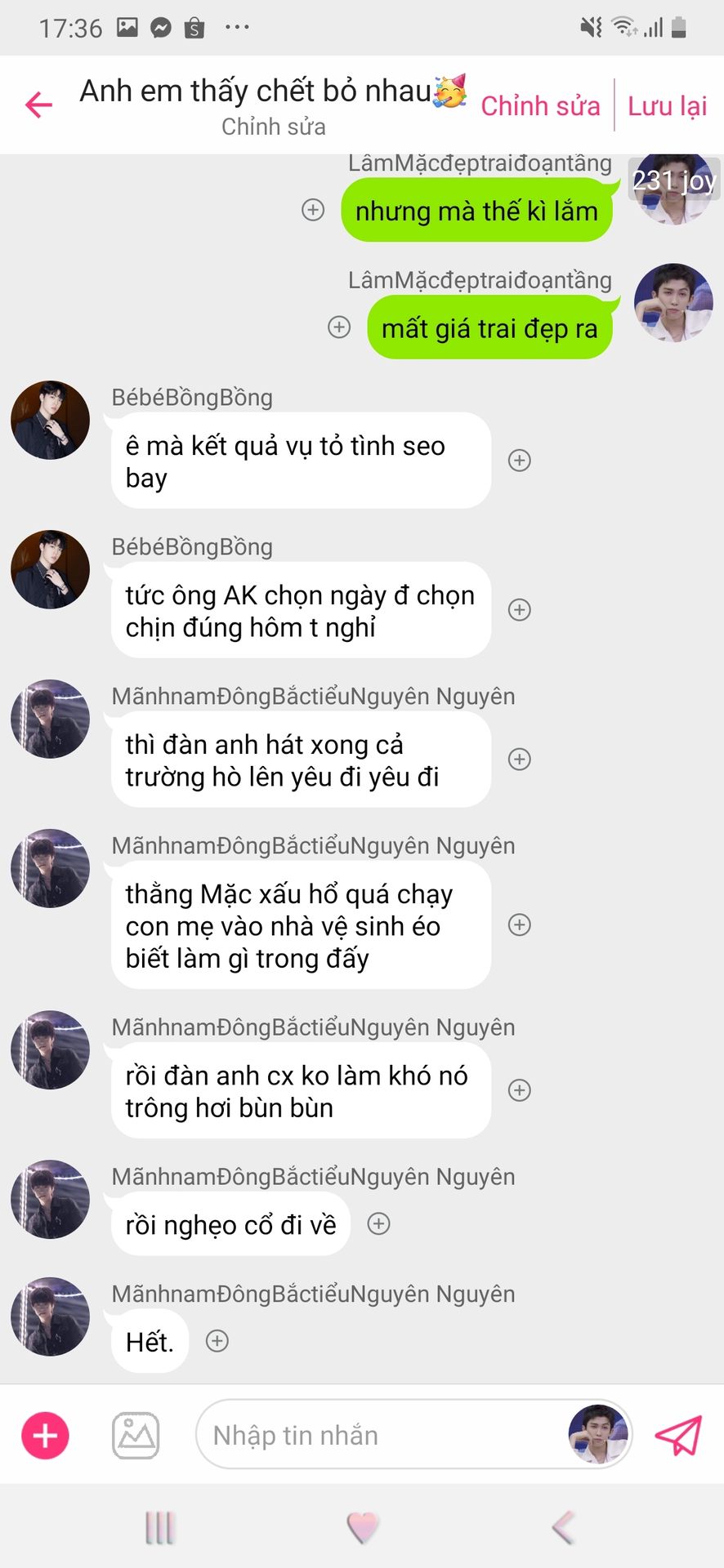Viewport: 724px width, 1568px height.
Task: Open Android recent apps navigation button
Action: pos(160,1527)
